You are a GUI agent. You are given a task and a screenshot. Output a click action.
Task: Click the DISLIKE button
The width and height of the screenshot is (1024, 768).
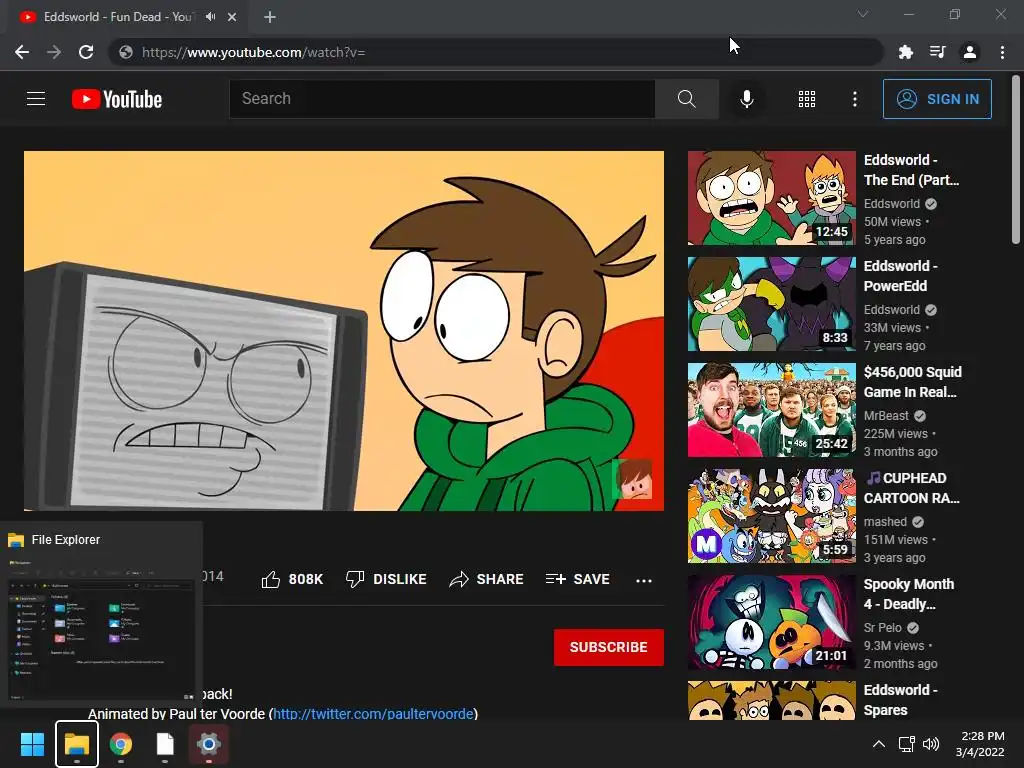(x=386, y=579)
